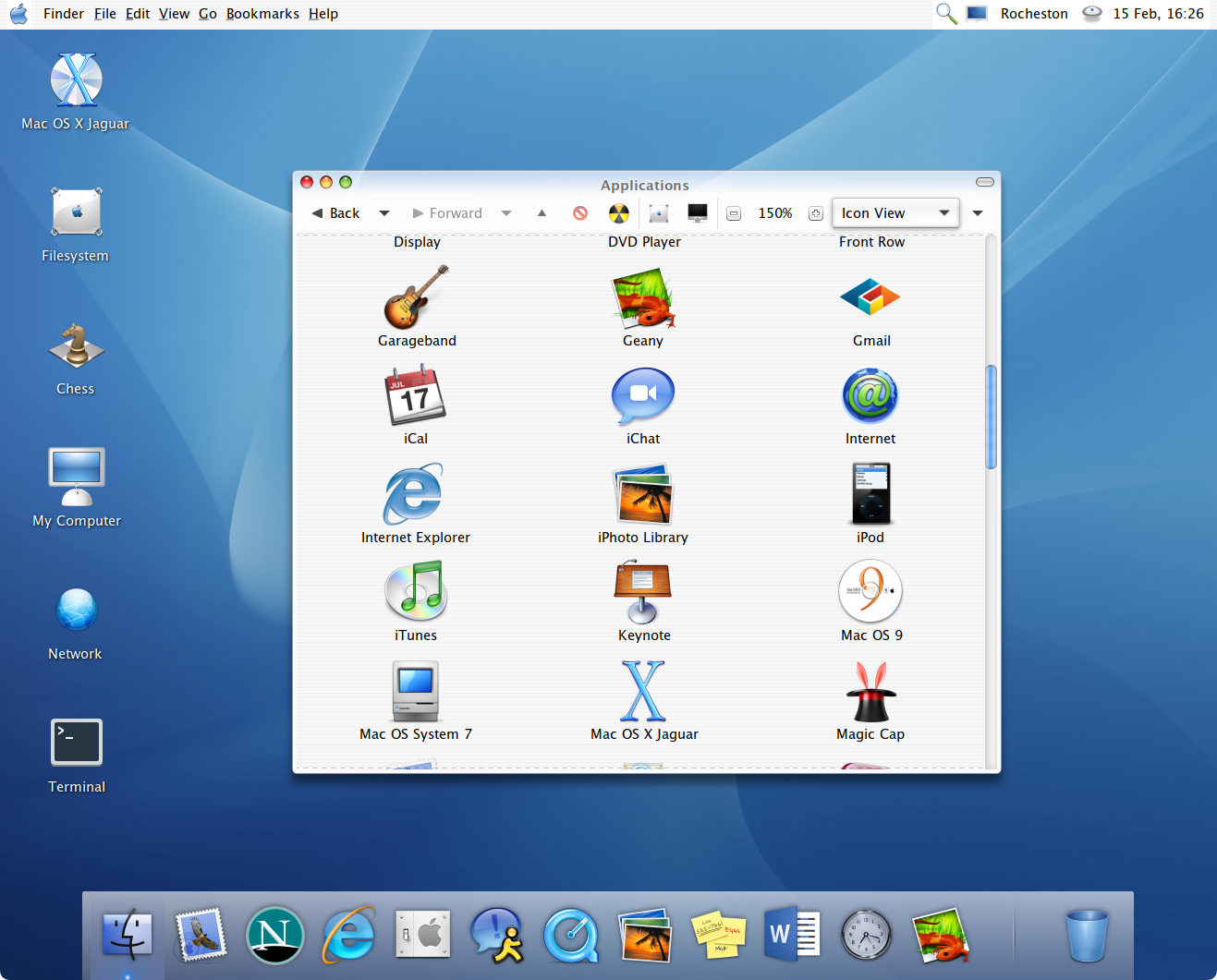
Task: Select the Magic Cap hat icon
Action: (x=870, y=691)
